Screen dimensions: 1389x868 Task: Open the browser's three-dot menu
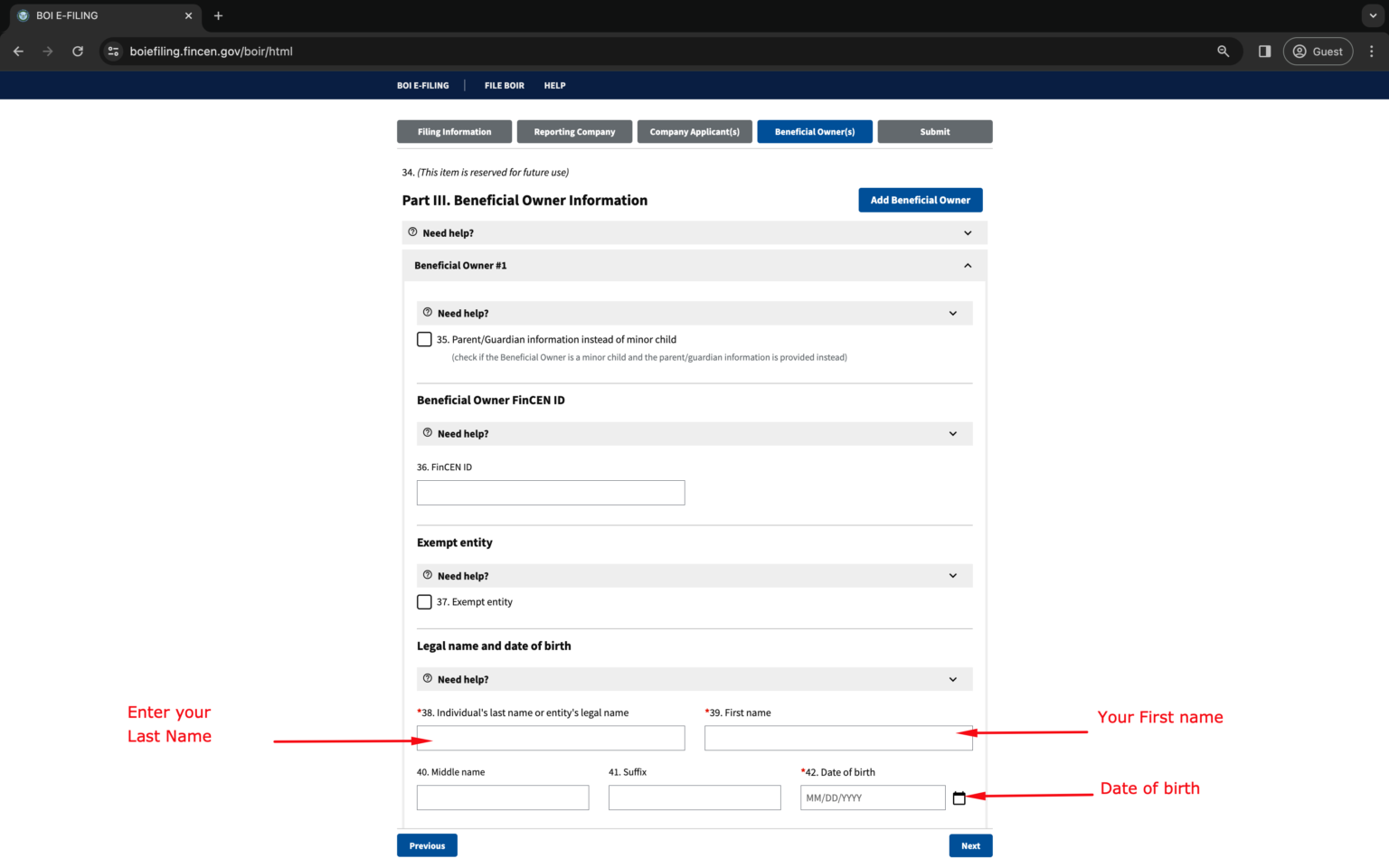pos(1371,52)
